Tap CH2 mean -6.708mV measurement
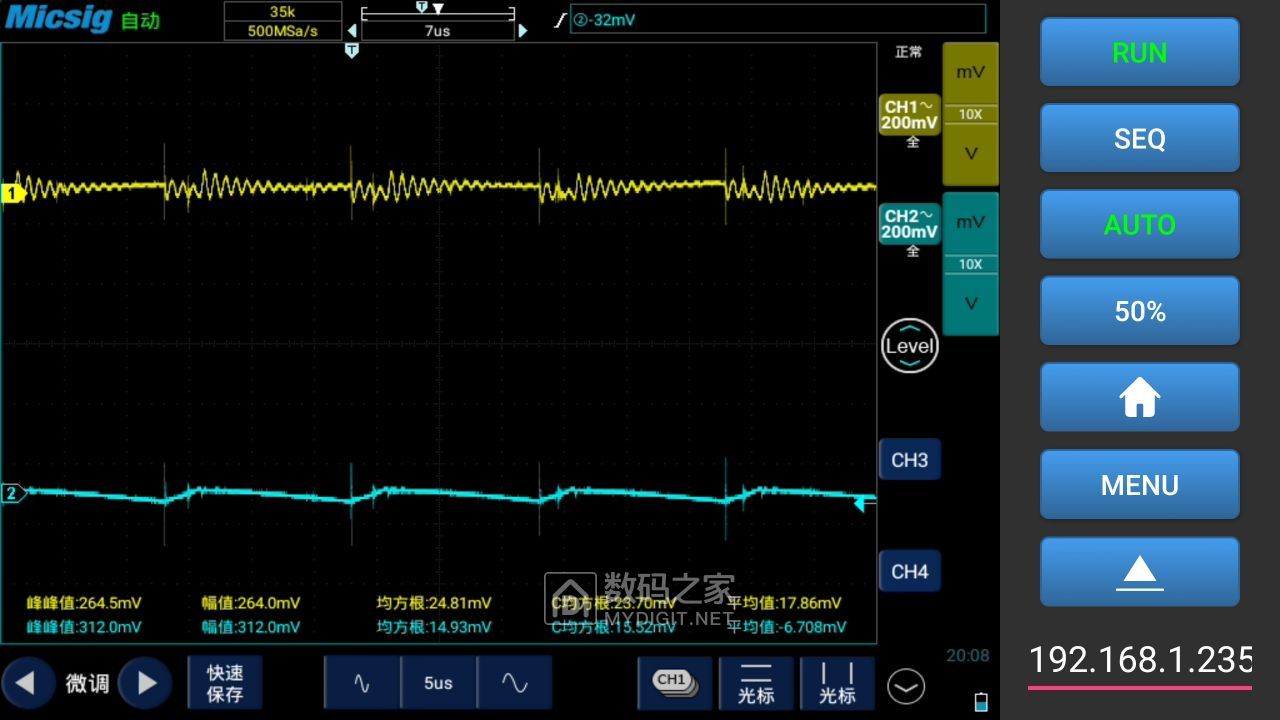Screen dimensions: 1280x720 point(787,627)
